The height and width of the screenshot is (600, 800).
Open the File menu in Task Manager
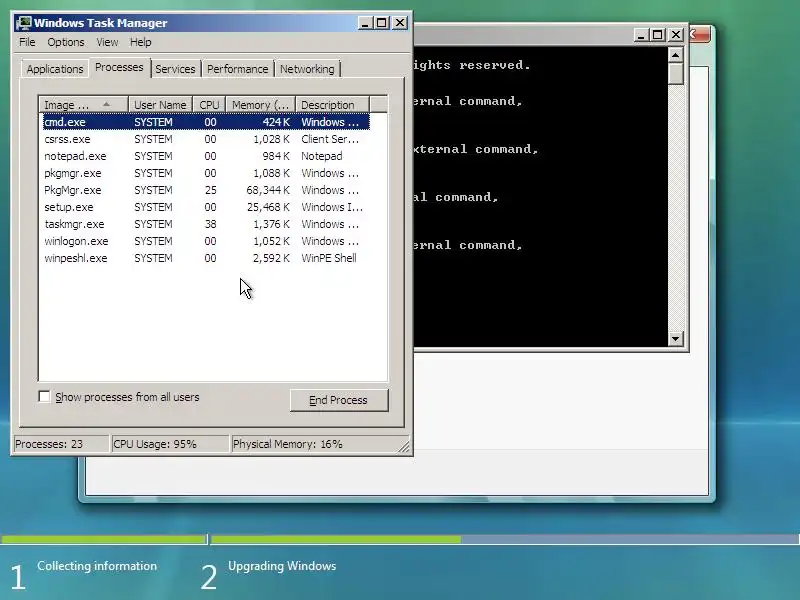(27, 42)
